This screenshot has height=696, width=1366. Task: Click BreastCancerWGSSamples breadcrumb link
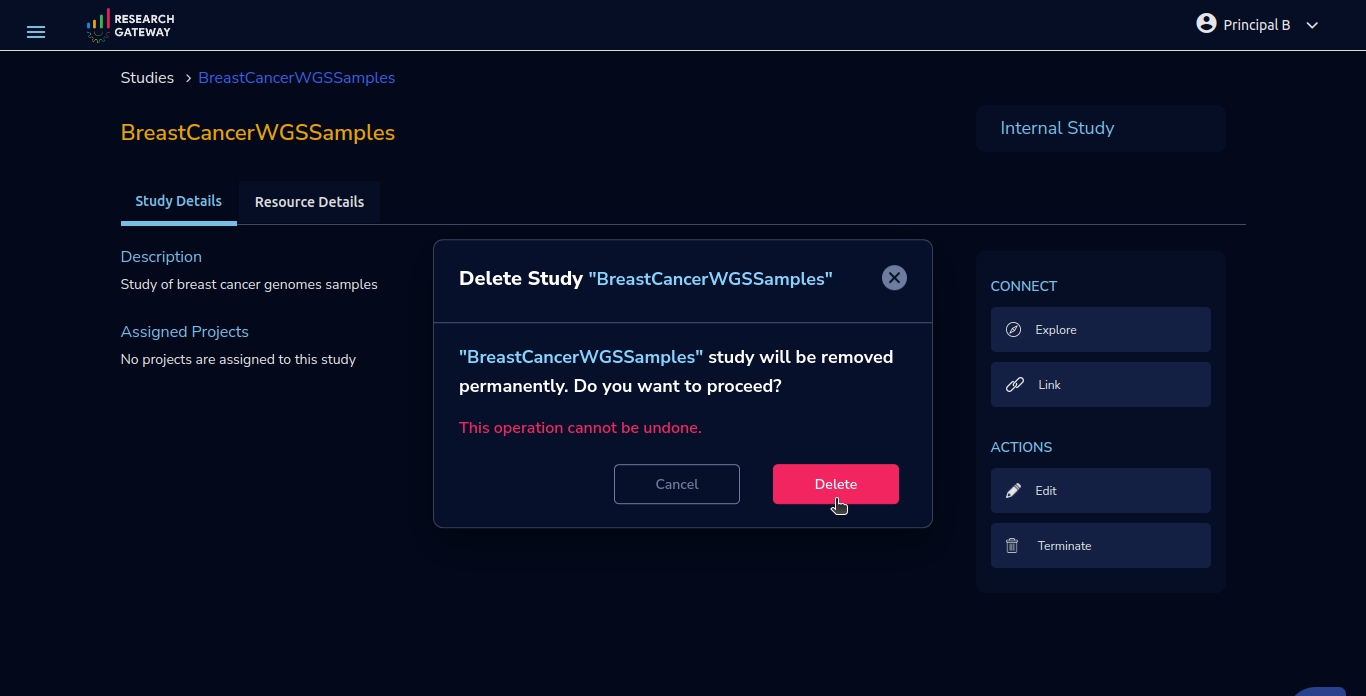pyautogui.click(x=297, y=78)
